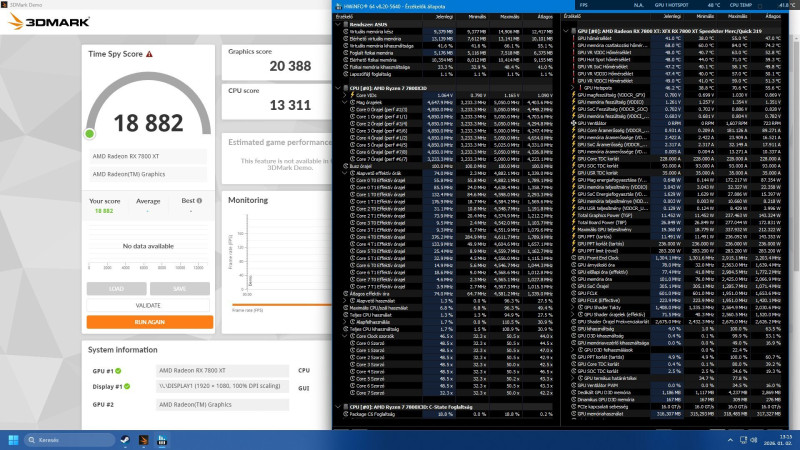
Task: Click the Graphics score value 20 388
Action: pos(290,66)
